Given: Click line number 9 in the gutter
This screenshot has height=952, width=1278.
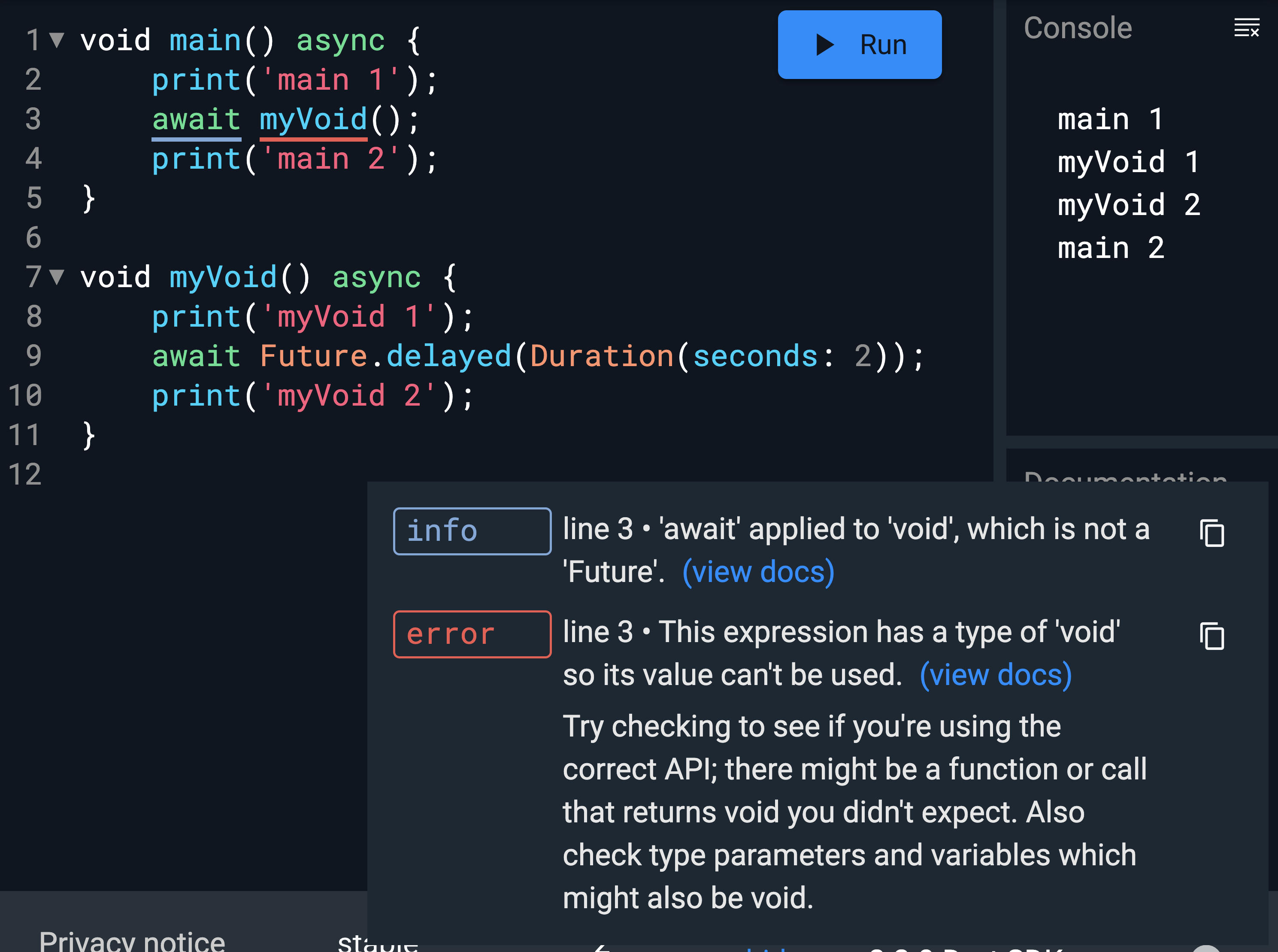Looking at the screenshot, I should (33, 355).
